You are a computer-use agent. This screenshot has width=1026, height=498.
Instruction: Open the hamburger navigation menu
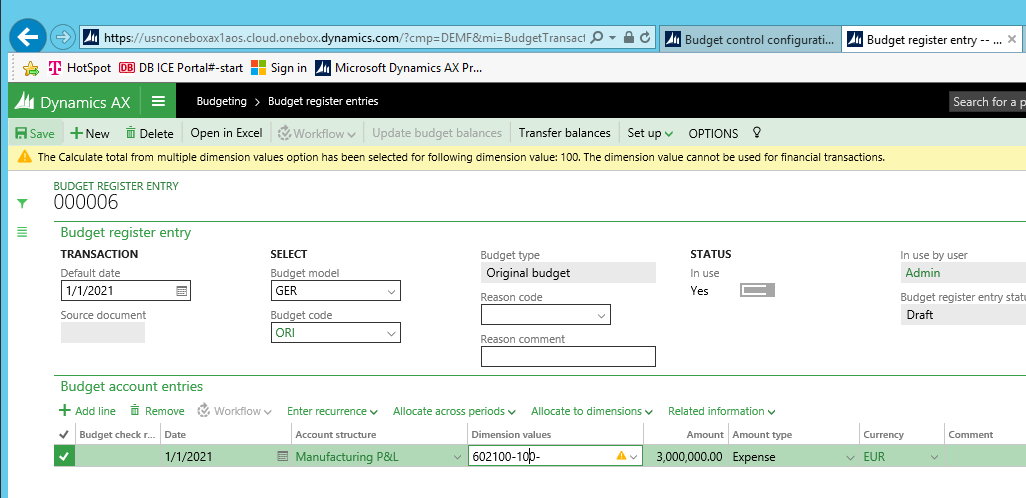tap(158, 101)
